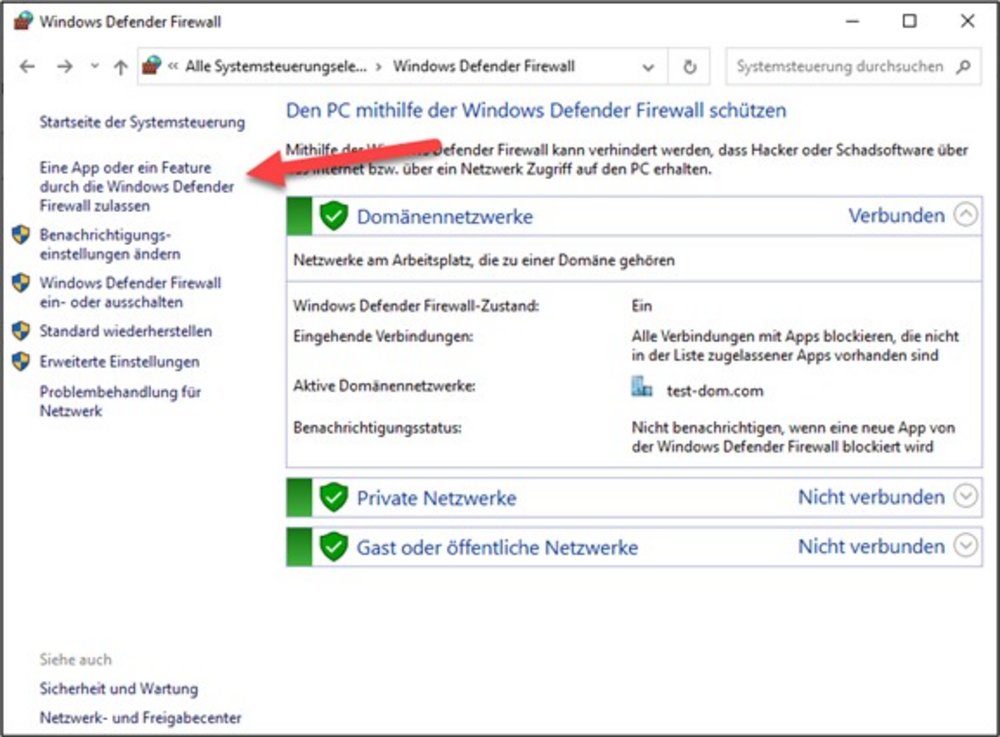Click the green shield next to Private Netzwerke
The height and width of the screenshot is (737, 1000).
334,497
